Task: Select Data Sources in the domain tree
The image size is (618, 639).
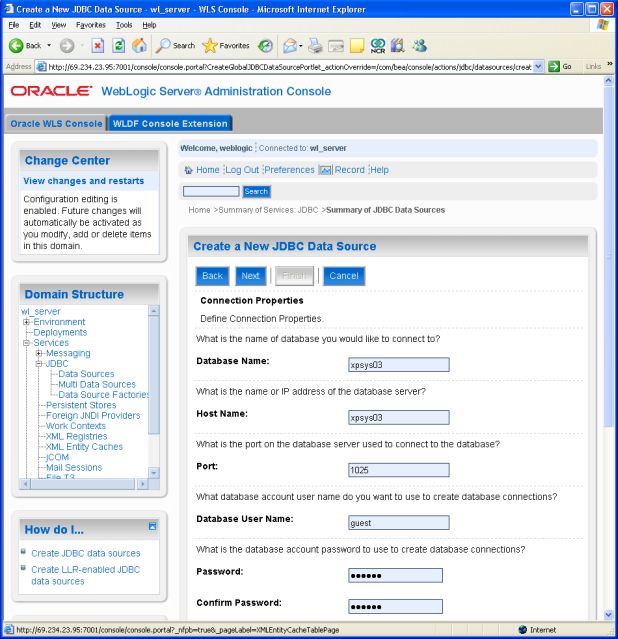Action: [86, 374]
